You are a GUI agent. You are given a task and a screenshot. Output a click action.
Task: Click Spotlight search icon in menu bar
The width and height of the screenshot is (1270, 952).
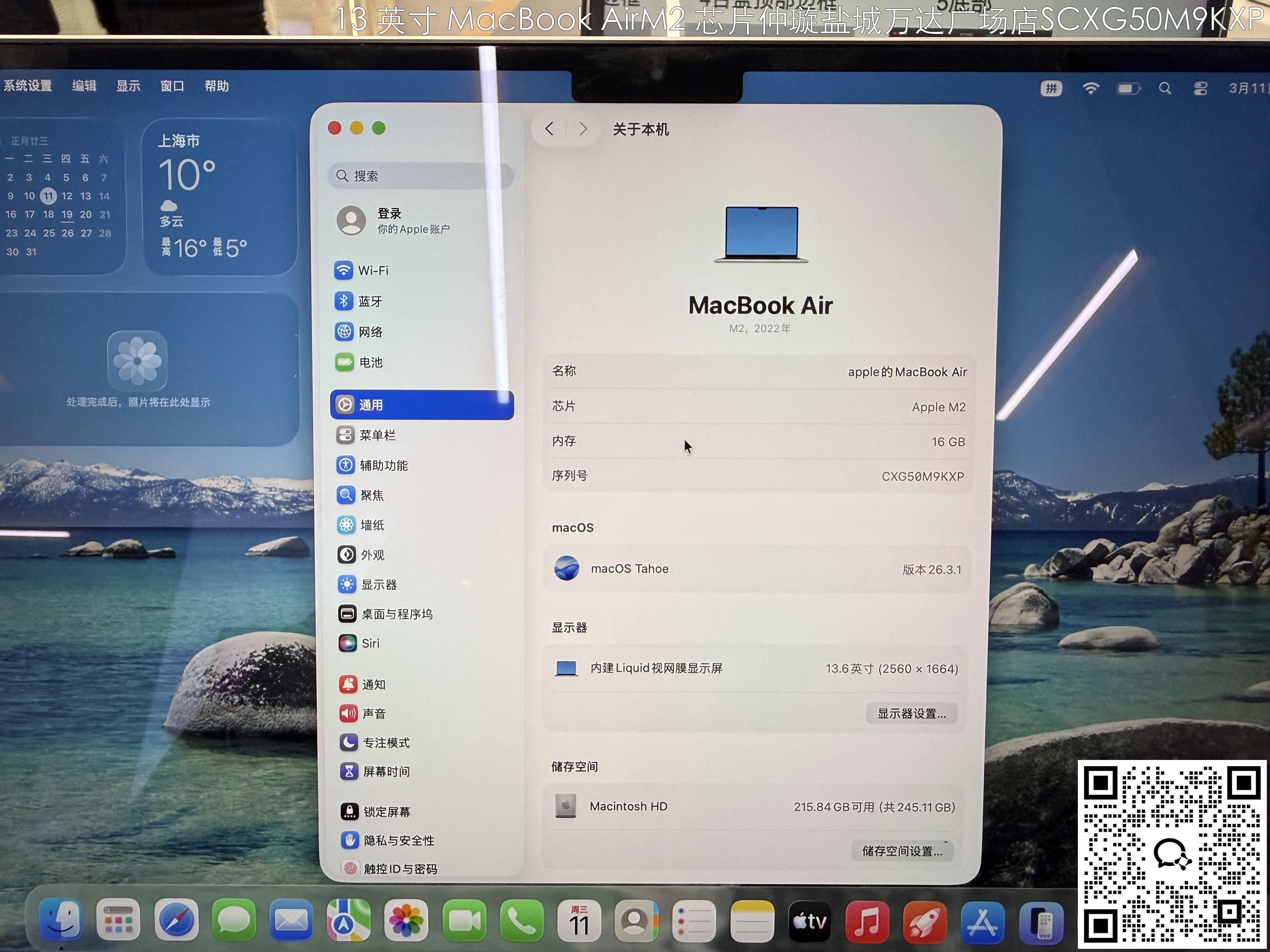coord(1164,88)
